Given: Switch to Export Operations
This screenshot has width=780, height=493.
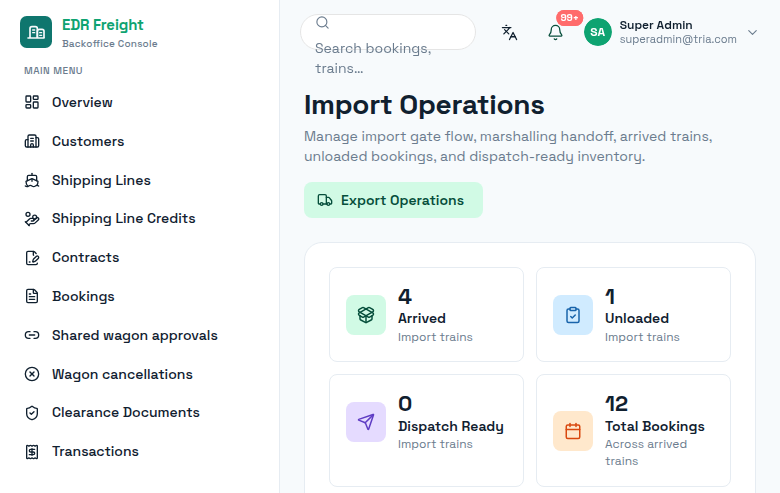Looking at the screenshot, I should (x=393, y=200).
